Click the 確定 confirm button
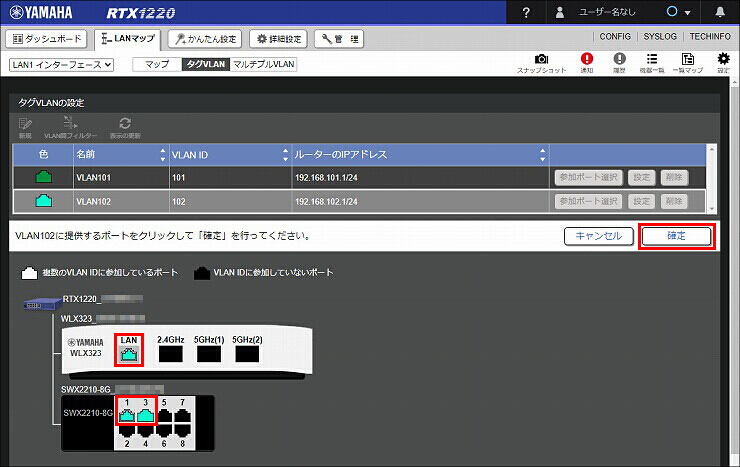This screenshot has width=740, height=467. [676, 236]
